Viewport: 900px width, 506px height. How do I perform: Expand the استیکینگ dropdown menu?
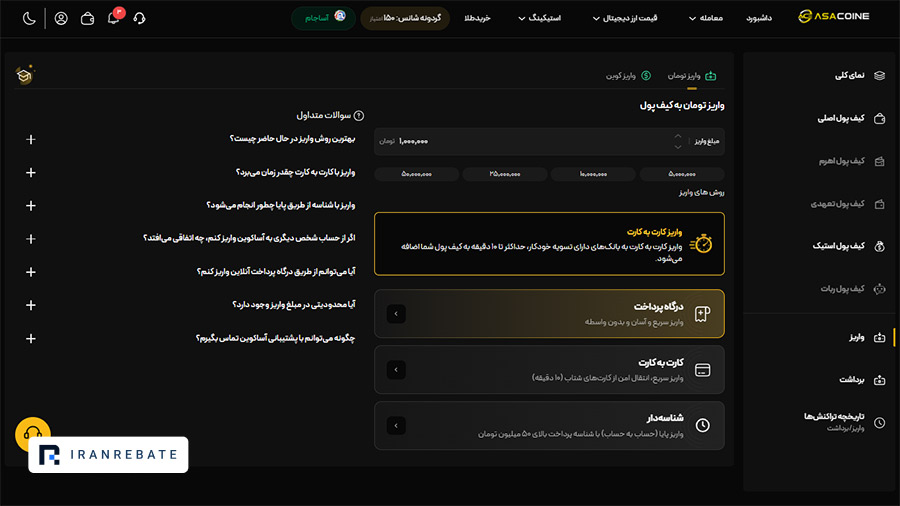pyautogui.click(x=540, y=18)
